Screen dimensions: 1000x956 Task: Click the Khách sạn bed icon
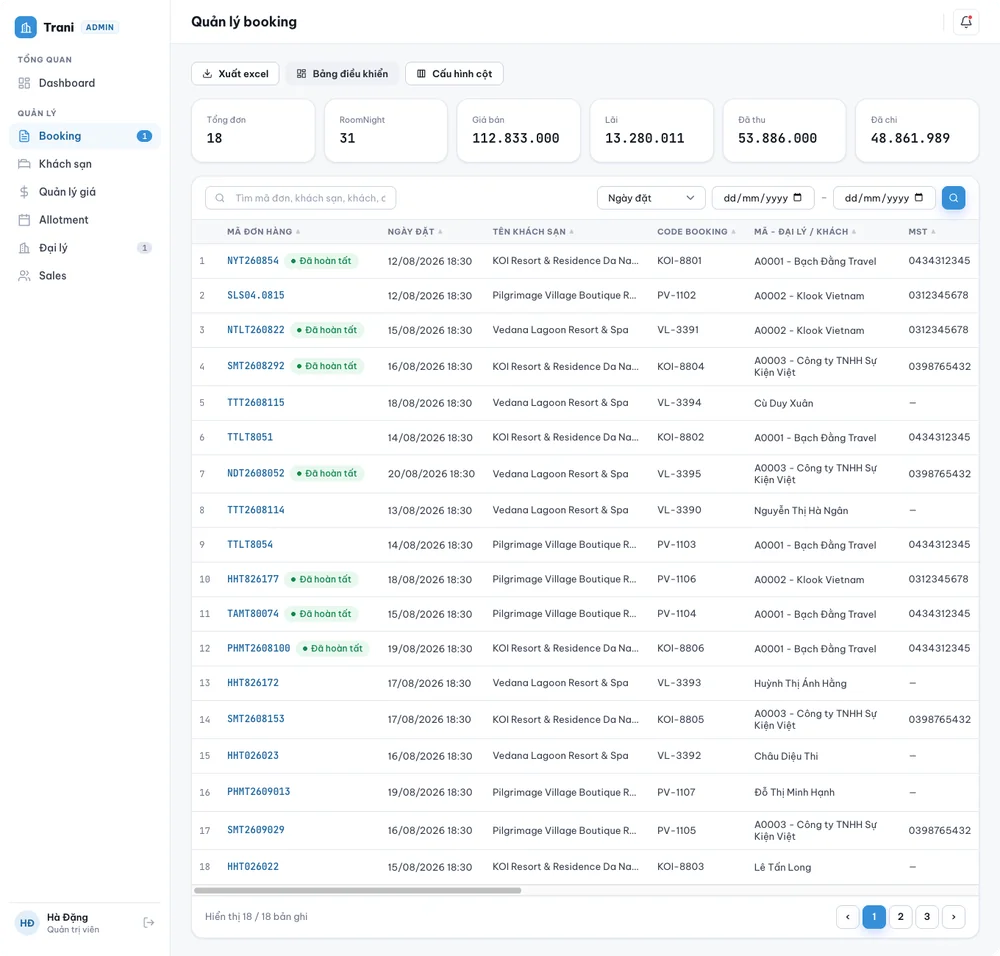coord(24,164)
